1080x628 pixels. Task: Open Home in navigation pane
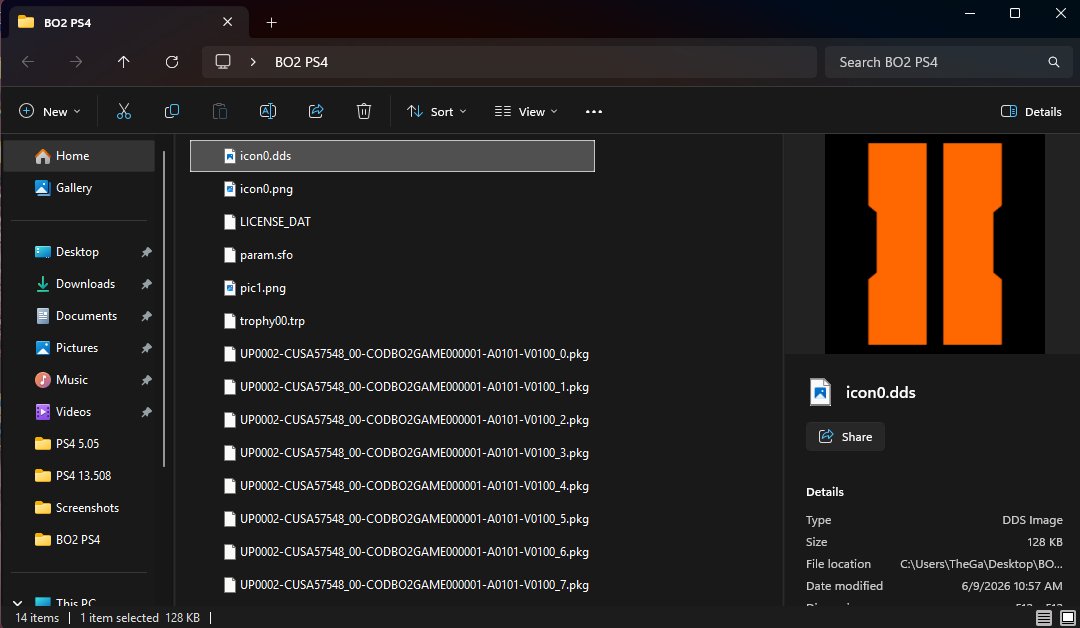pyautogui.click(x=79, y=156)
